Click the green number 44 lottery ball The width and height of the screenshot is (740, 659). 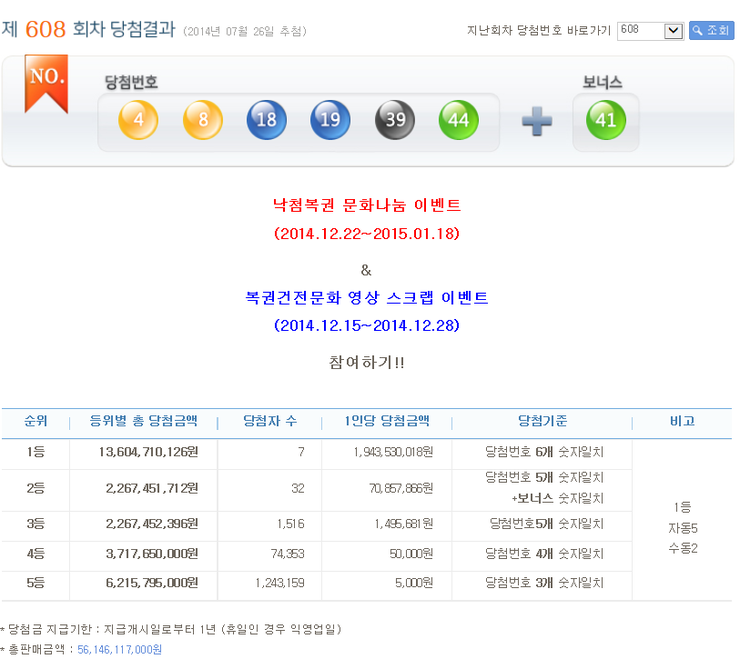coord(459,120)
